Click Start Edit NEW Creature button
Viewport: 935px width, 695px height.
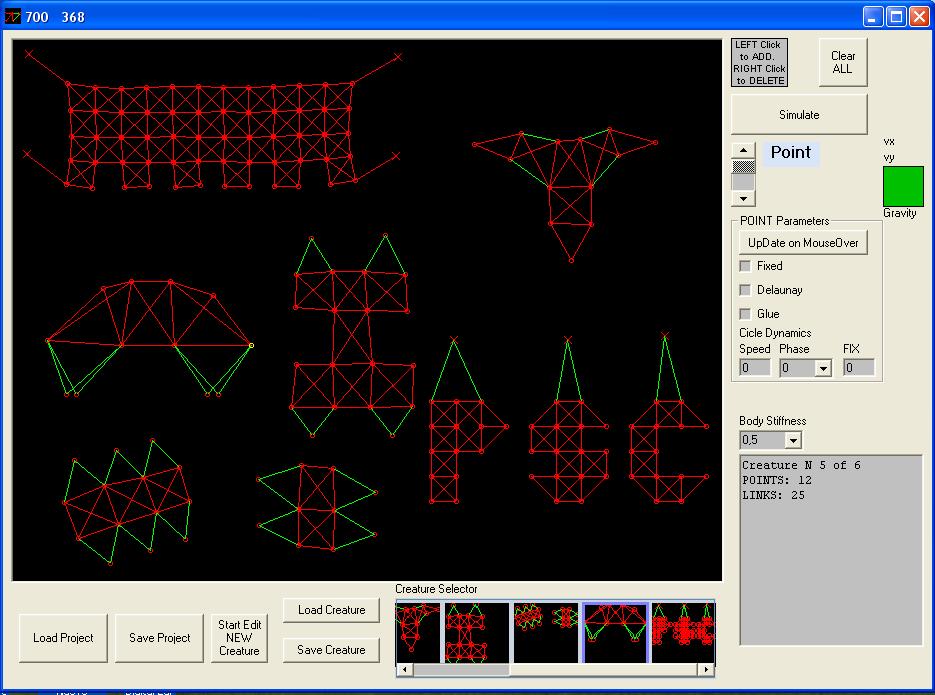[x=239, y=638]
